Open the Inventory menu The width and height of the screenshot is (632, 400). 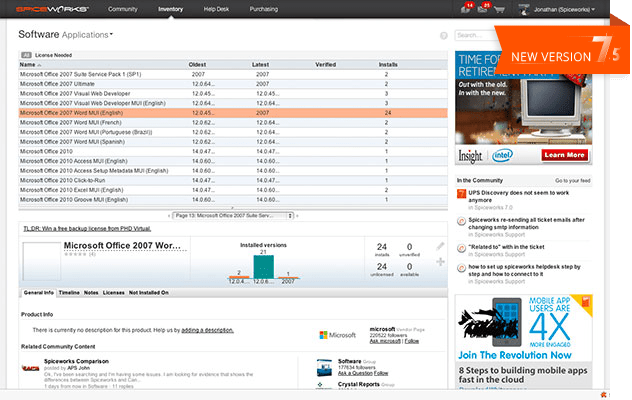[x=170, y=9]
